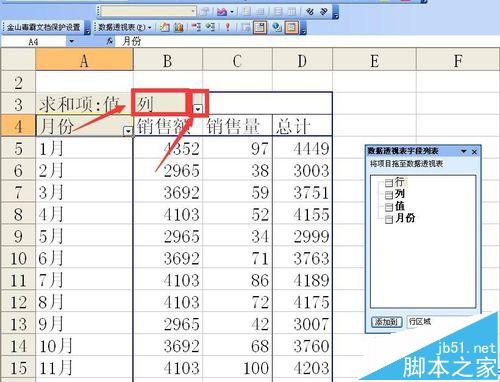Click the 金山毒霸文档保护设置 toolbar button
Viewport: 500px width, 382px height.
coord(43,27)
